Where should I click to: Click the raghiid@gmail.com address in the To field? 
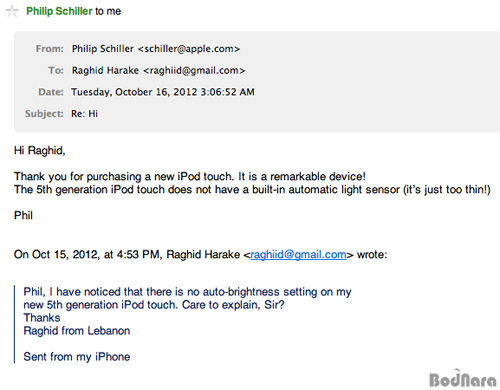(x=194, y=71)
